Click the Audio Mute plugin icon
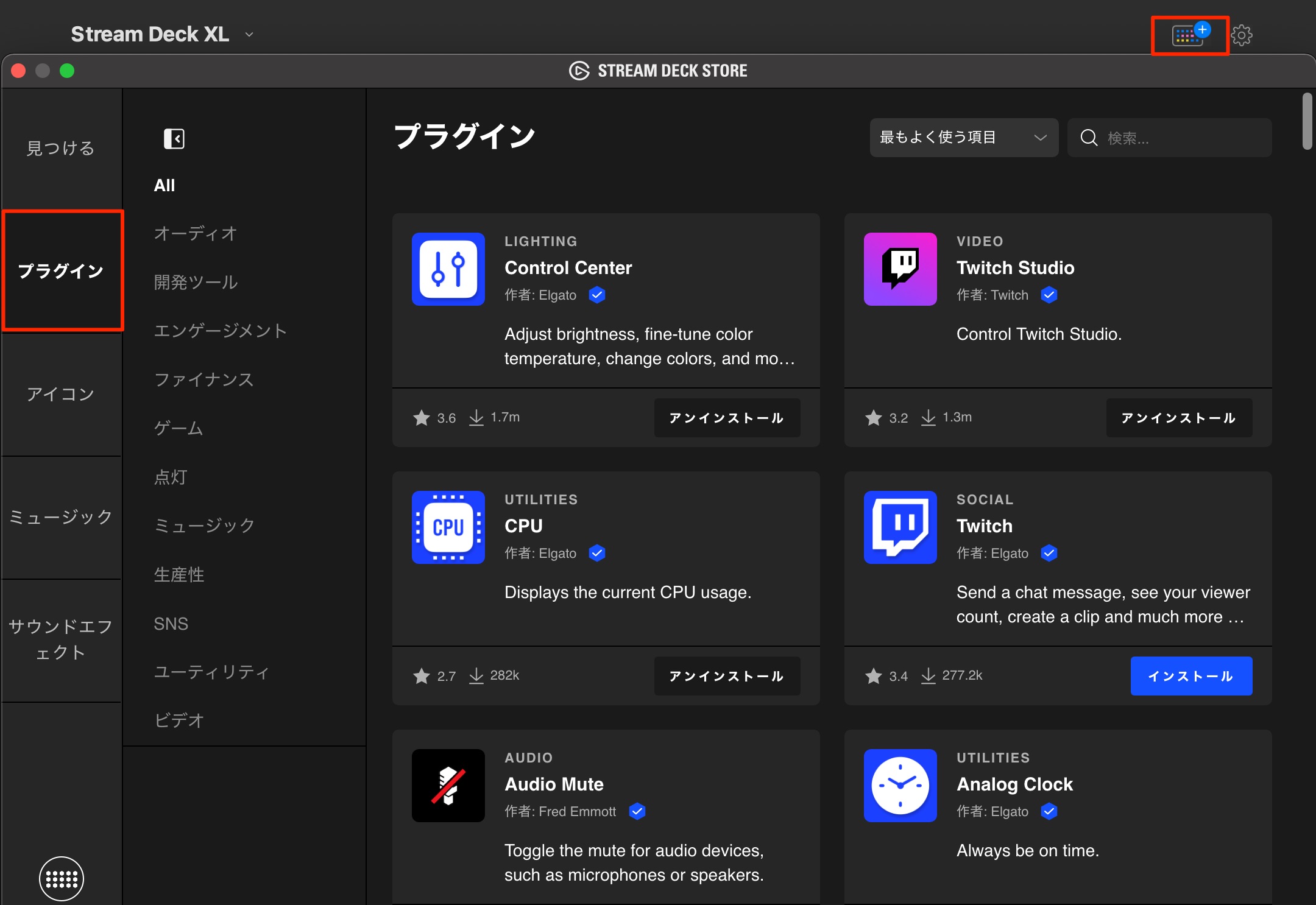The width and height of the screenshot is (1316, 905). [x=448, y=786]
